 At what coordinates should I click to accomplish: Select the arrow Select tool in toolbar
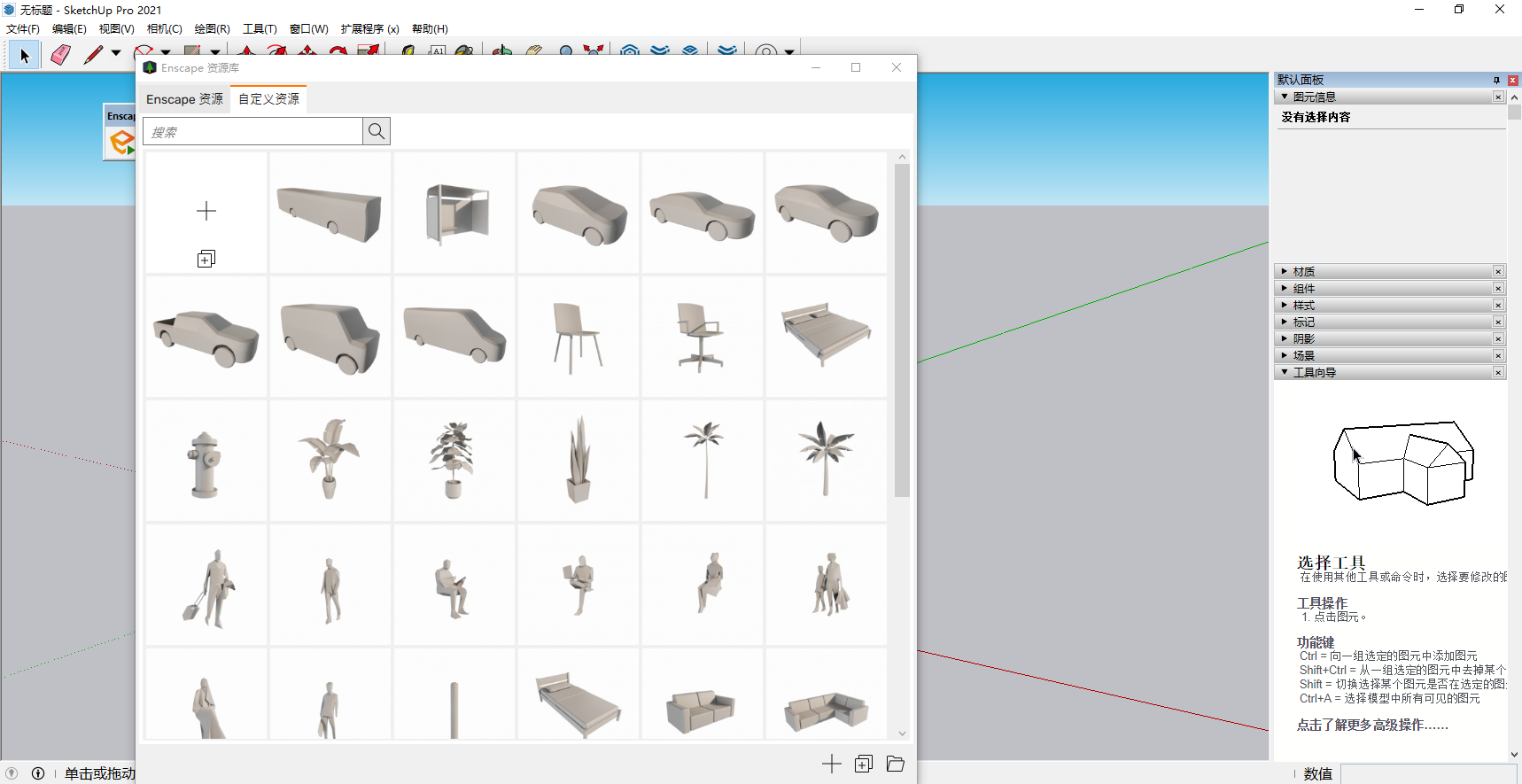coord(24,55)
